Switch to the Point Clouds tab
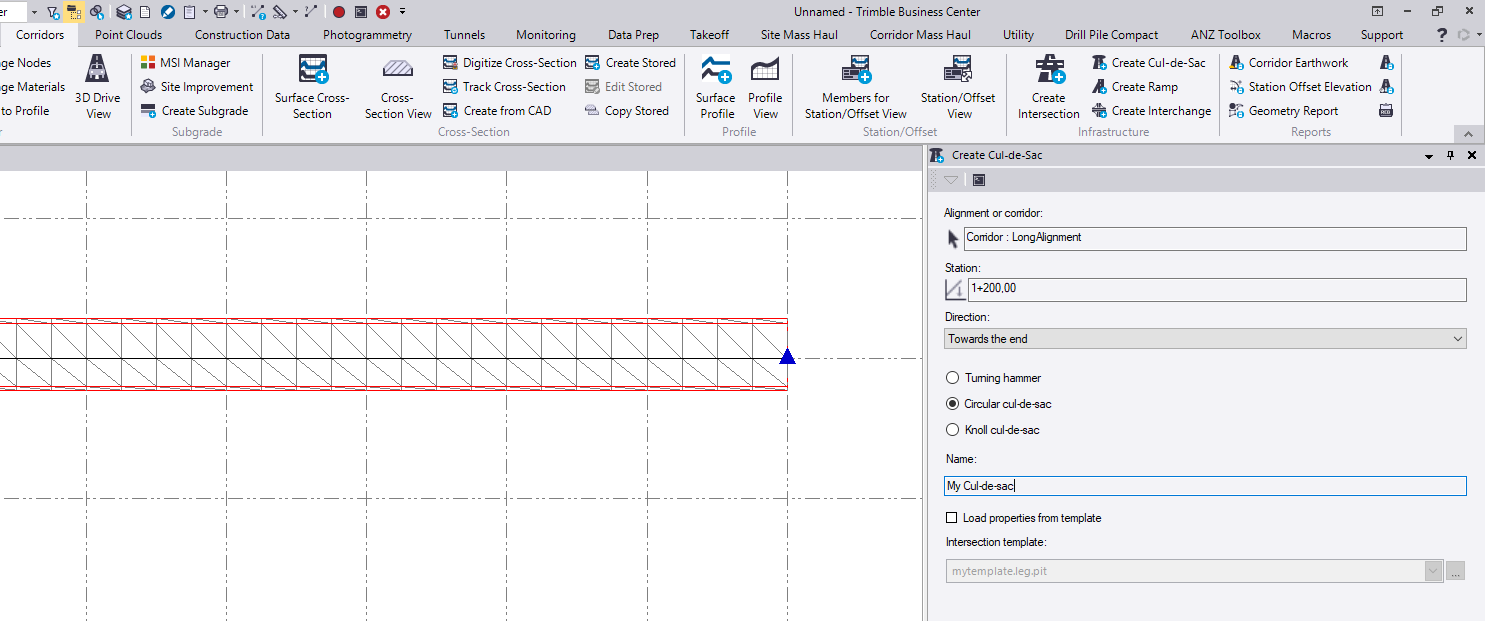The width and height of the screenshot is (1485, 621). click(128, 35)
